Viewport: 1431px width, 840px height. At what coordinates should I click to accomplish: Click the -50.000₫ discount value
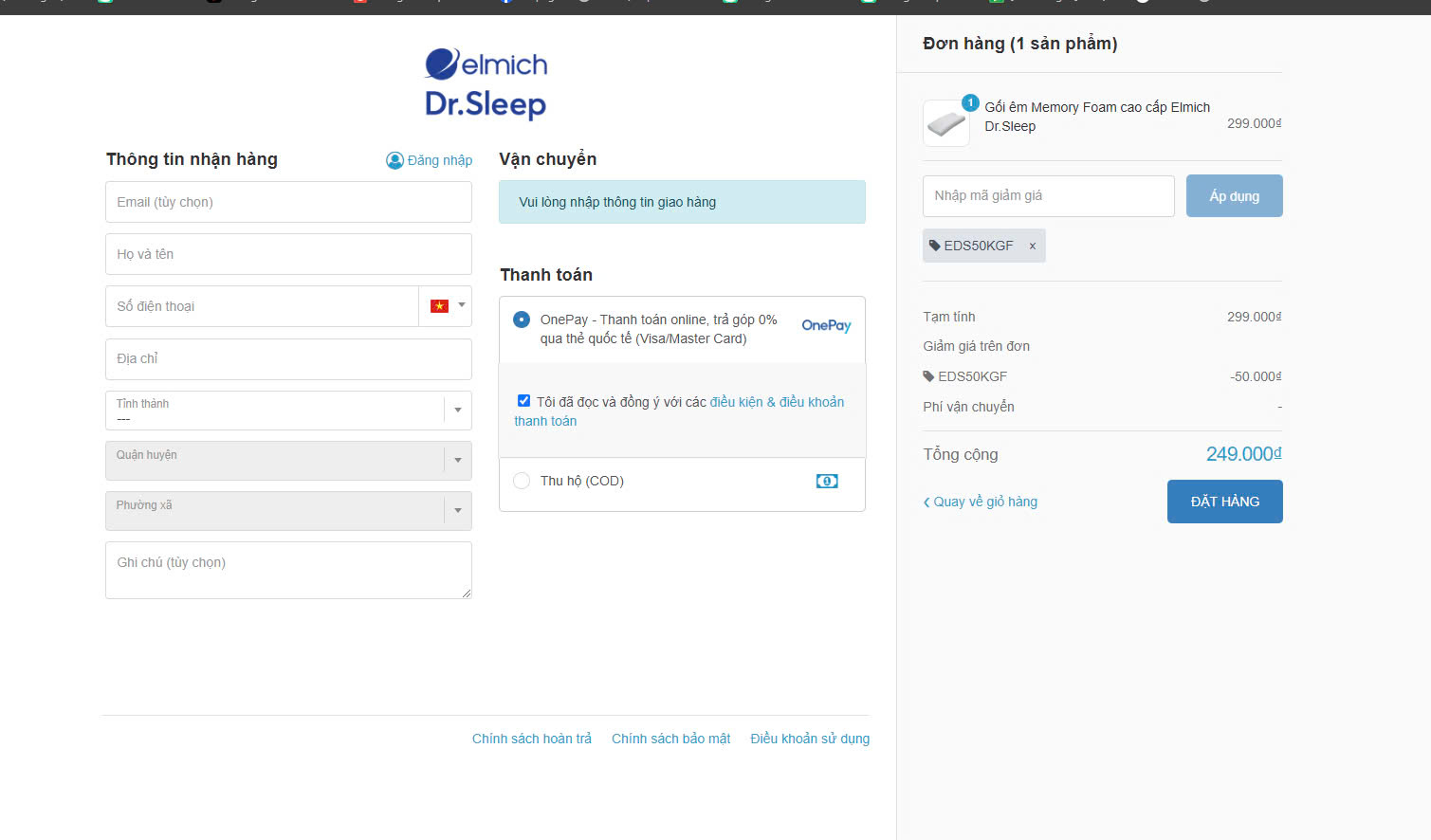tap(1256, 376)
